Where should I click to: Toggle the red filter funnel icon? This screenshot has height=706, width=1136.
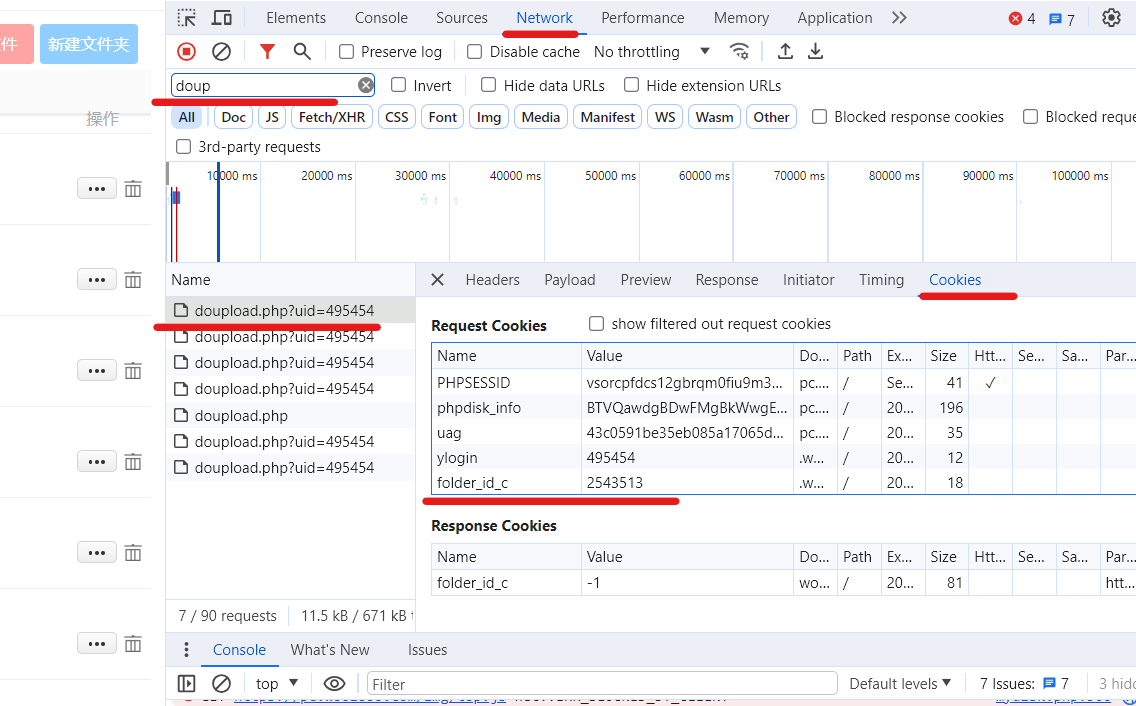267,51
